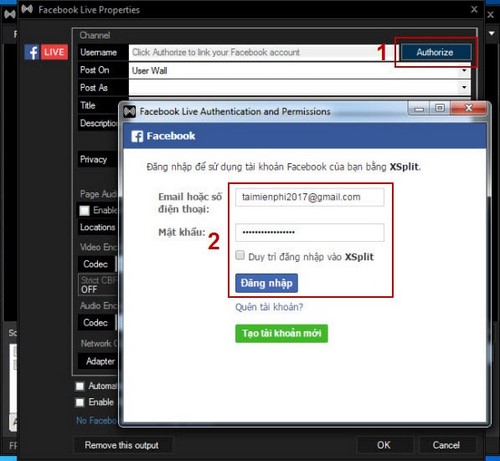Toggle the Automatic checkbox near the bottom
500x461 pixels.
click(x=80, y=386)
